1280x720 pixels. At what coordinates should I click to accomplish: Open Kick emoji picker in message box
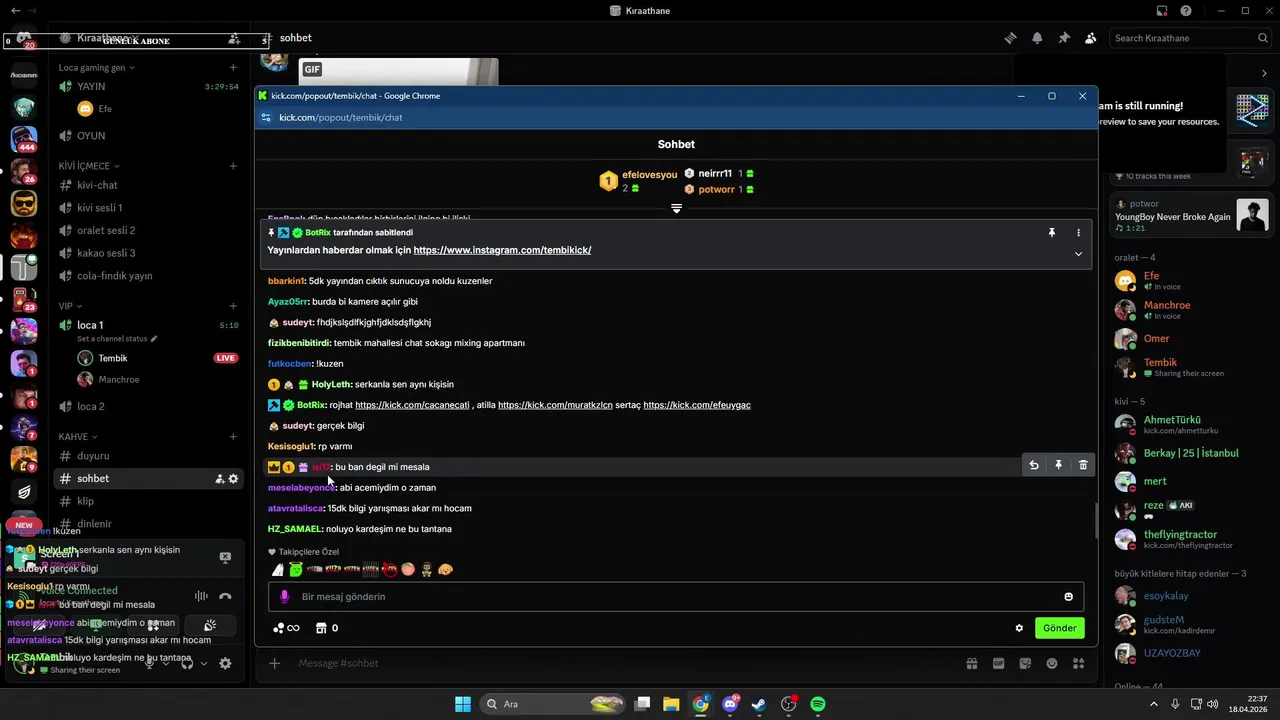point(1068,597)
